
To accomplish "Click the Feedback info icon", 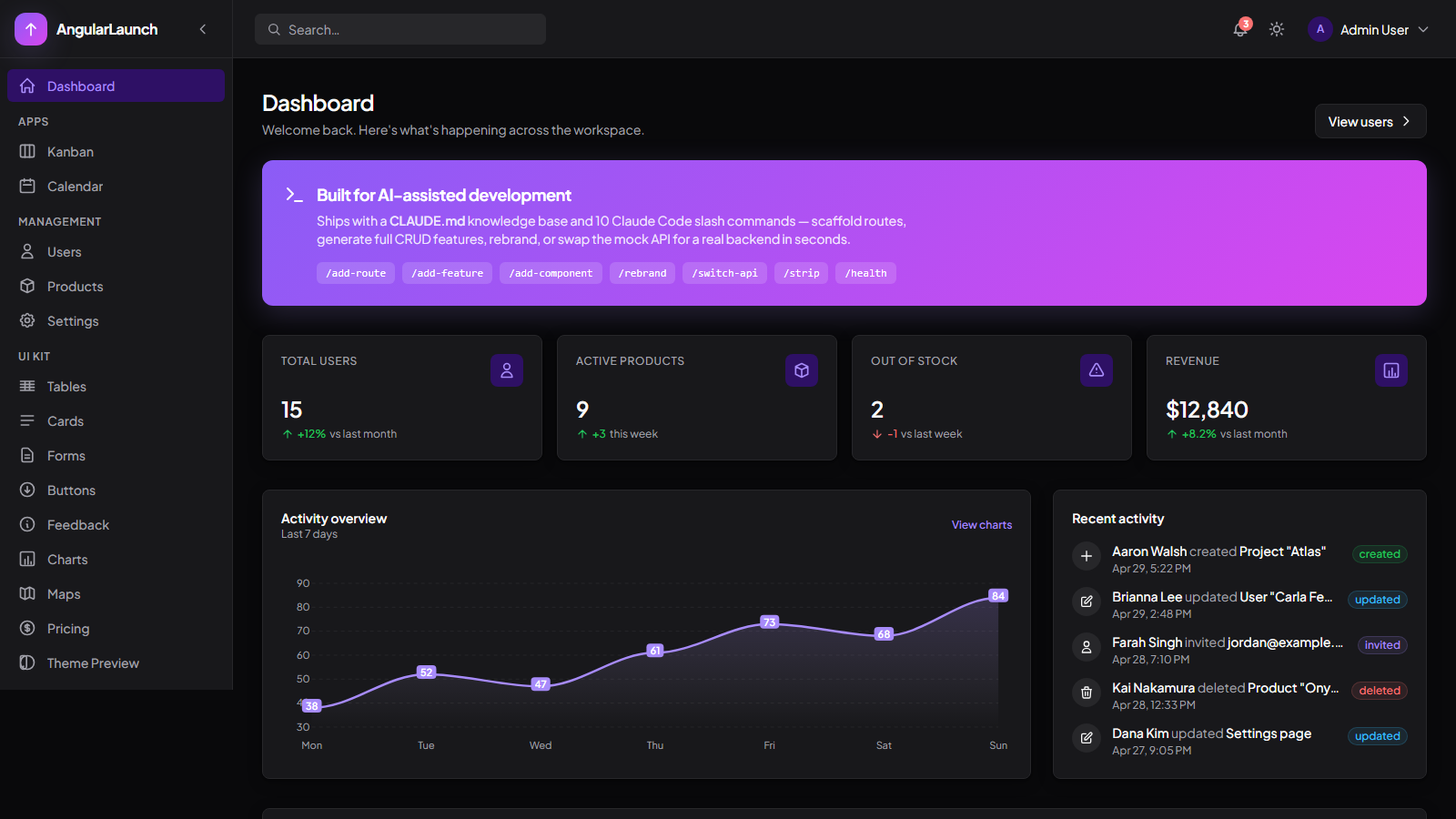I will pos(27,524).
